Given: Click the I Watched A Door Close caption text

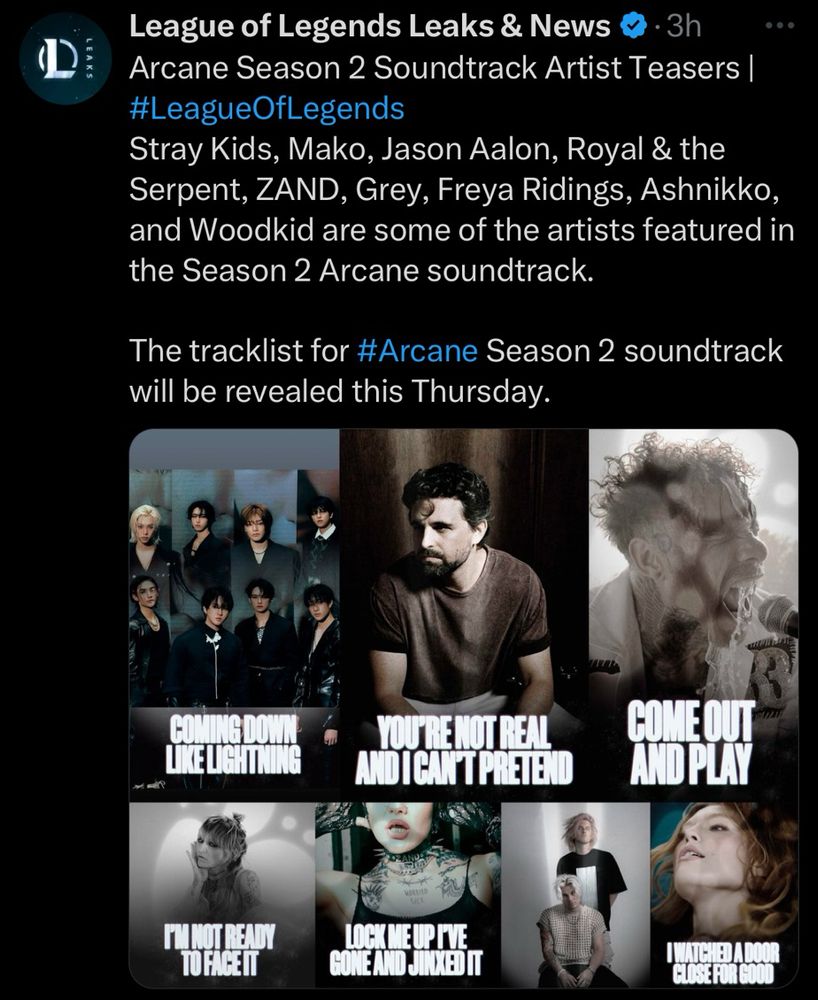Looking at the screenshot, I should tap(723, 963).
